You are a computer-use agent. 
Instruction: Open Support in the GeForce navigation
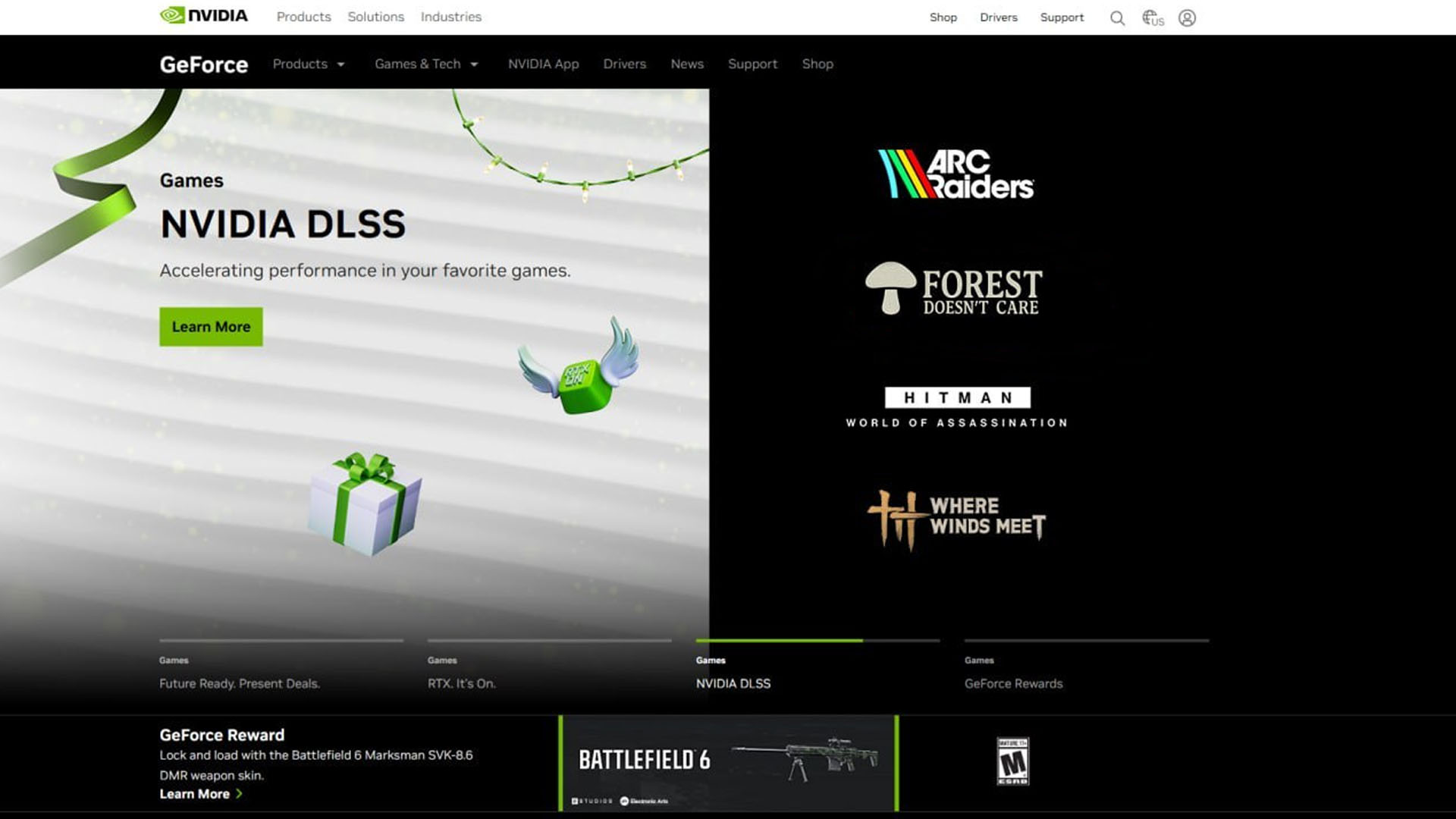click(752, 64)
